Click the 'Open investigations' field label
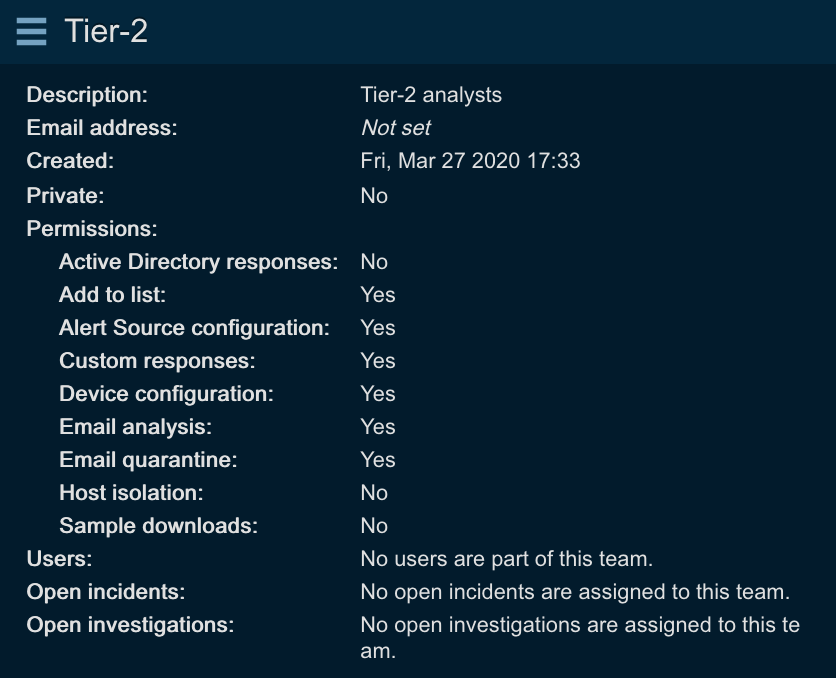The height and width of the screenshot is (678, 836). [x=130, y=625]
